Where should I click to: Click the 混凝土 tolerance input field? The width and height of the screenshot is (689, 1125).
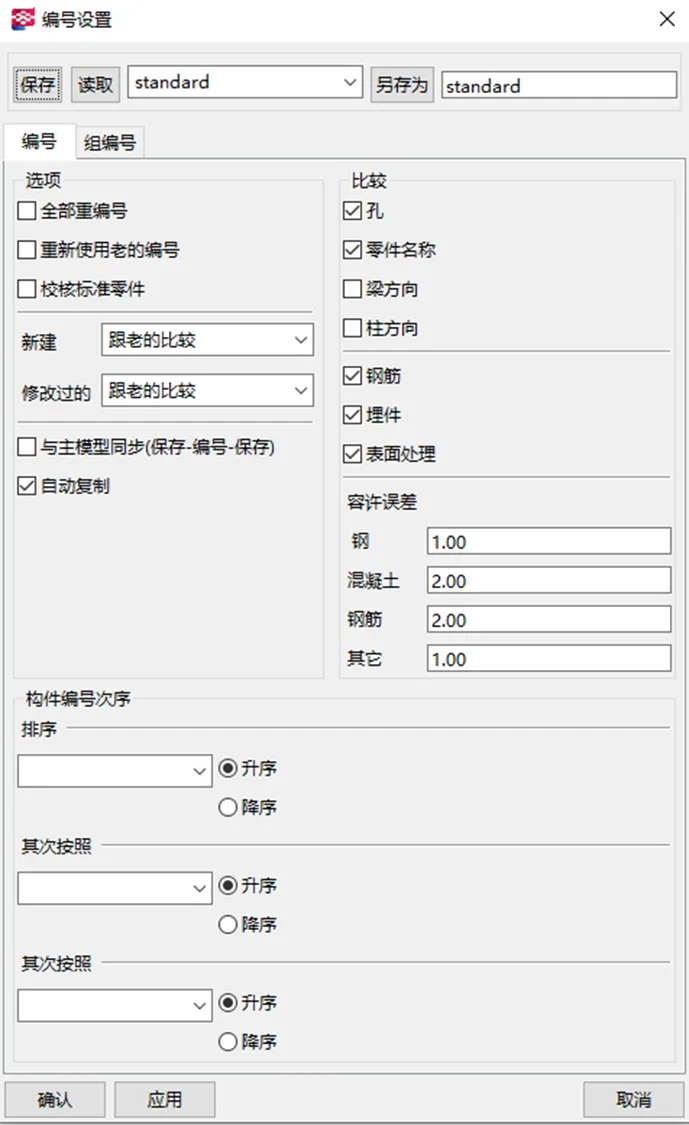click(548, 581)
